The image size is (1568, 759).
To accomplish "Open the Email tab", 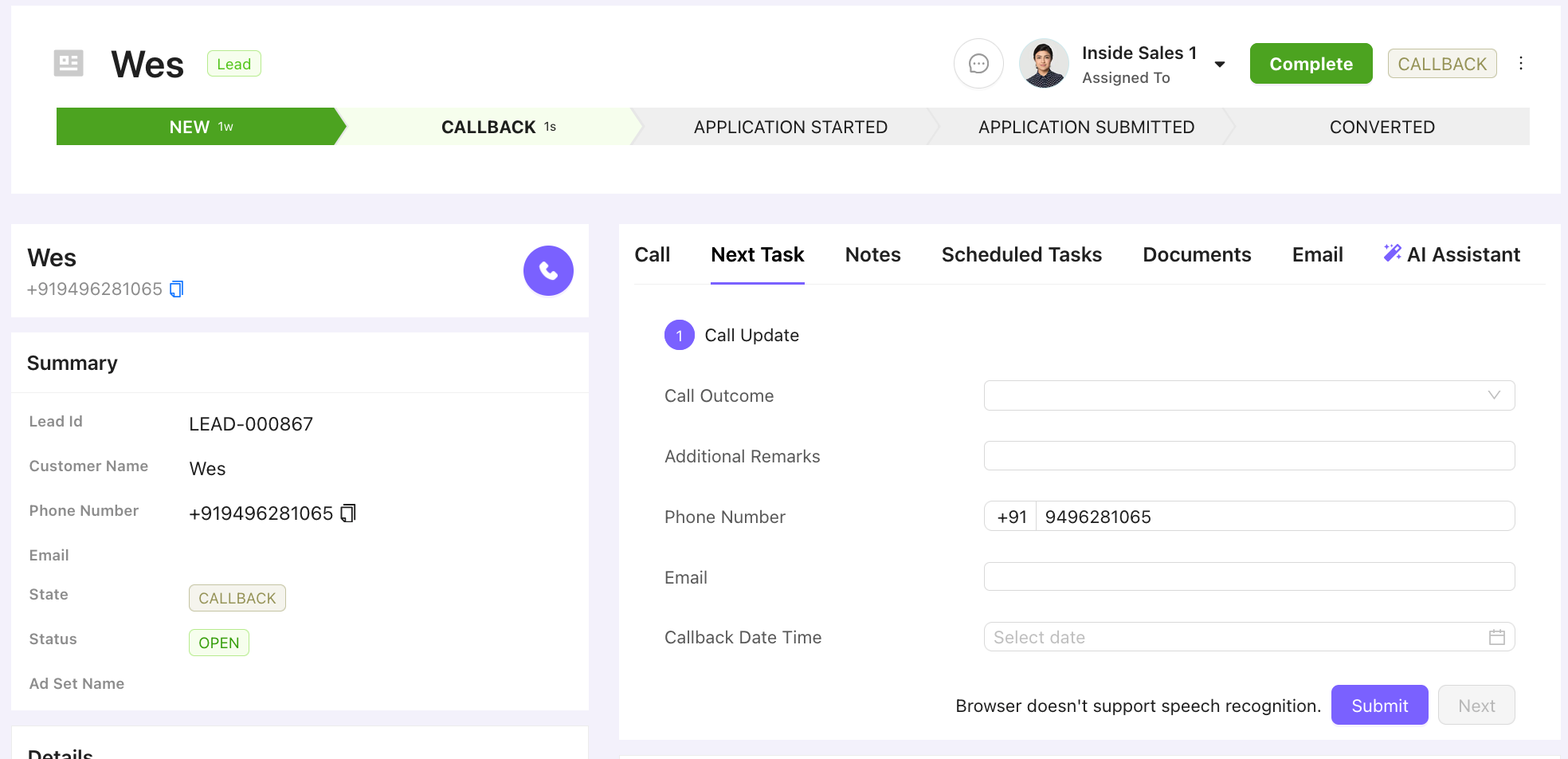I will point(1317,254).
